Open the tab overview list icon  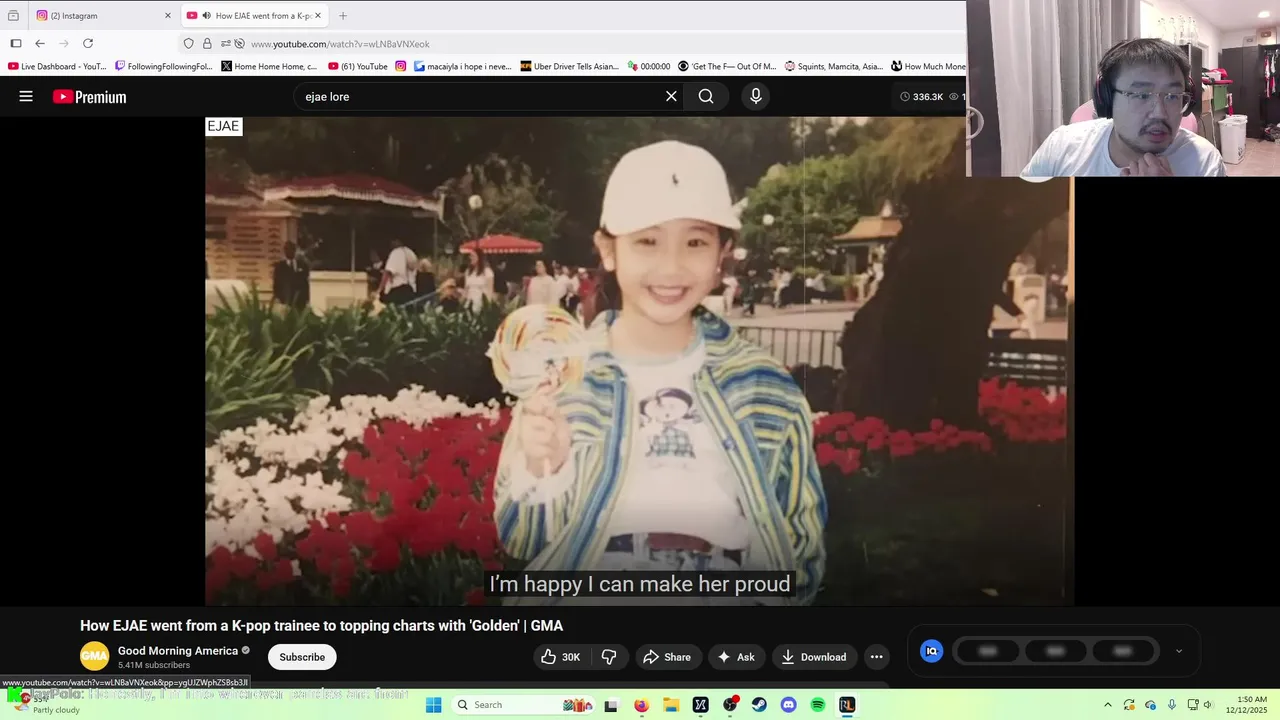click(x=13, y=15)
